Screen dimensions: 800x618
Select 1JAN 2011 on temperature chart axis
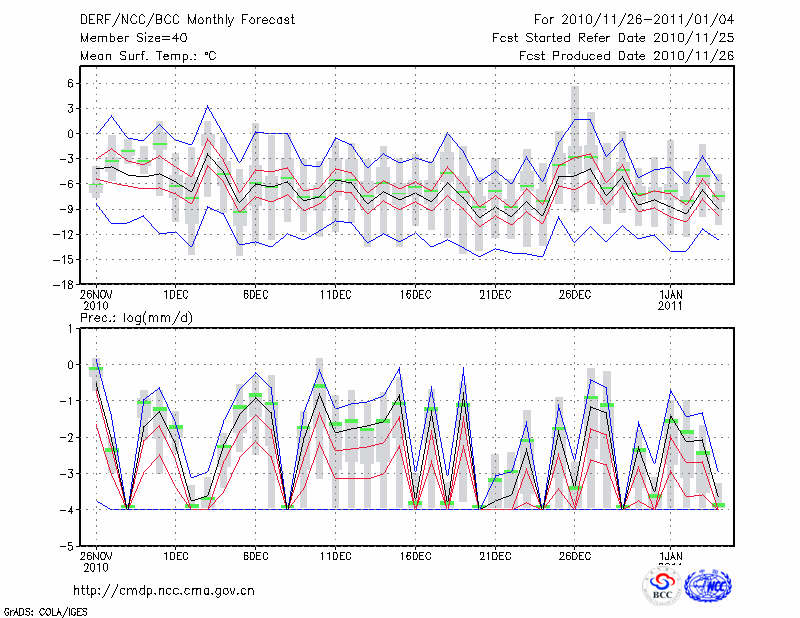[x=670, y=299]
